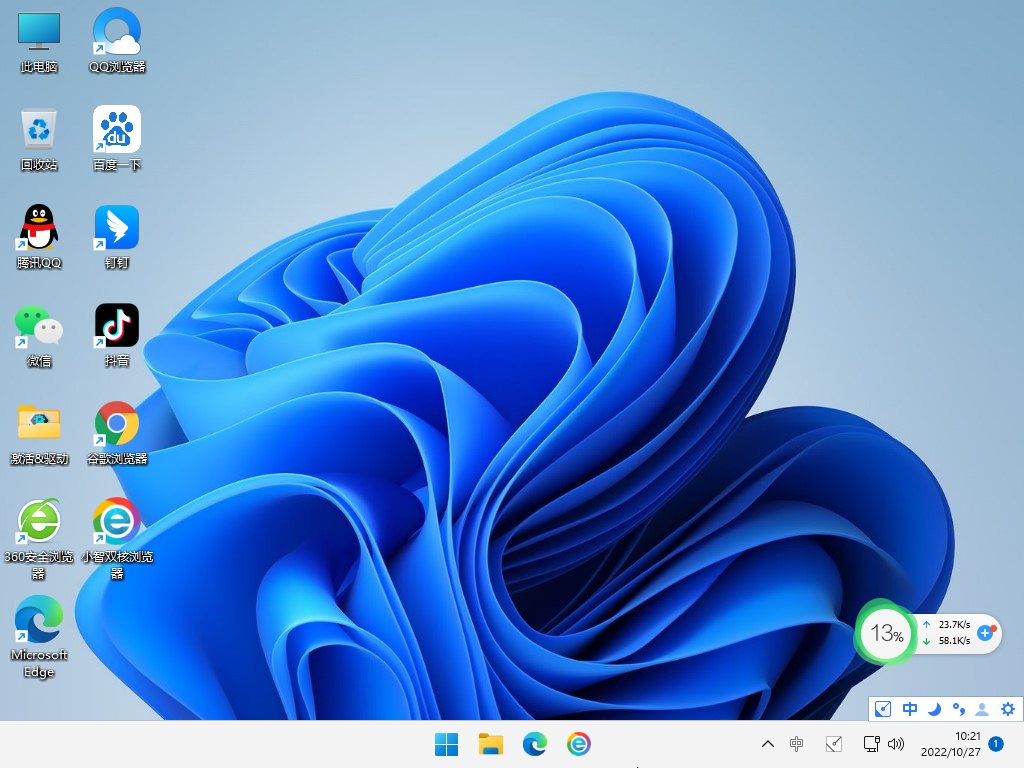Open 微信 WeChat

coord(38,330)
